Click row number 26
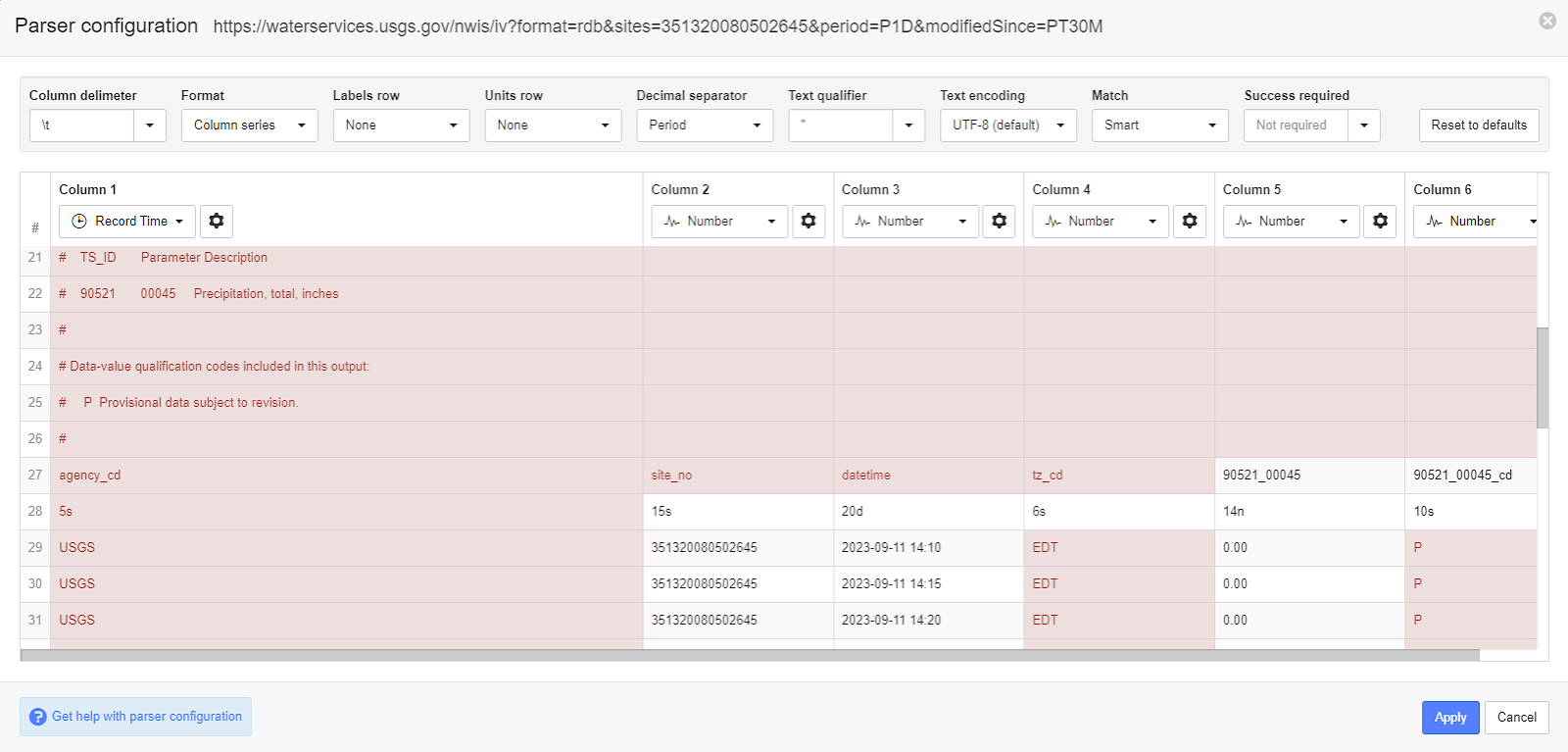 coord(35,439)
